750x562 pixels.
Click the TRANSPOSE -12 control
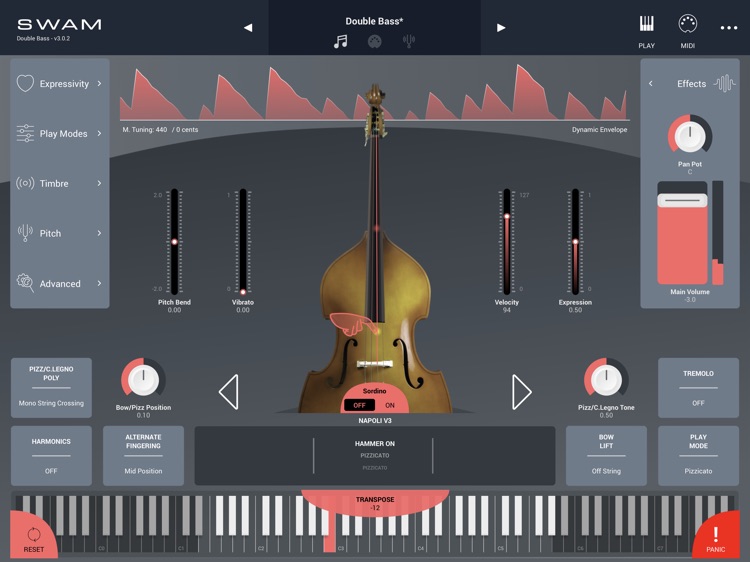click(x=375, y=503)
